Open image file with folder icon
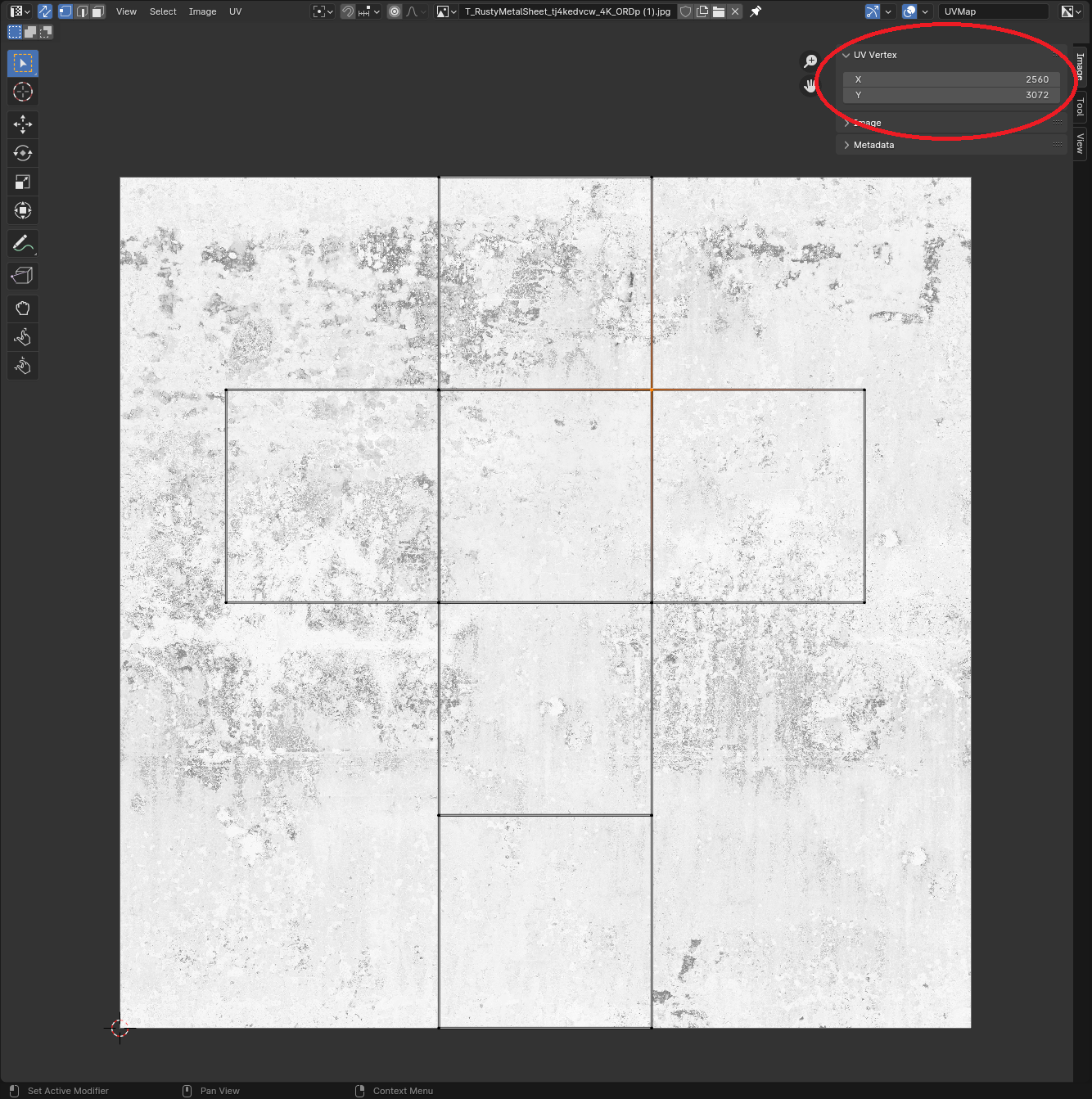Viewport: 1092px width, 1099px height. (719, 11)
